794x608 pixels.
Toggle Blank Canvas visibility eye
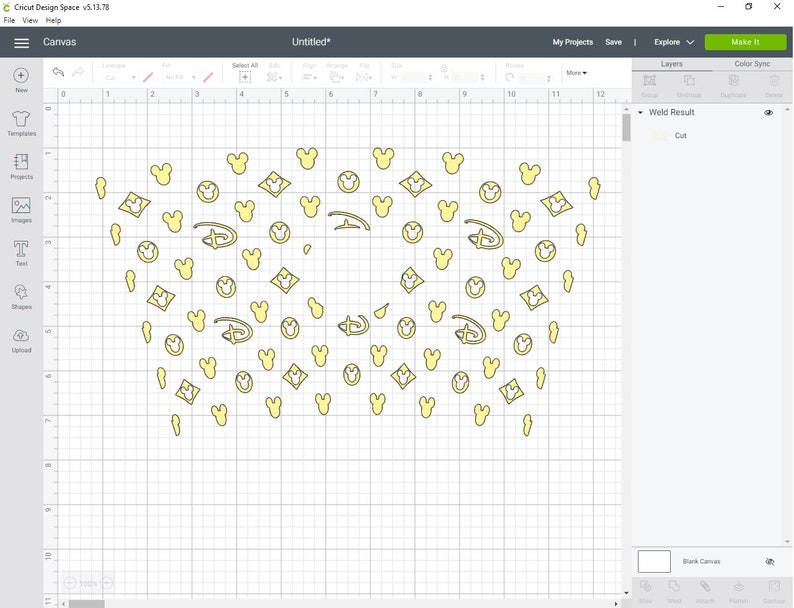point(770,561)
